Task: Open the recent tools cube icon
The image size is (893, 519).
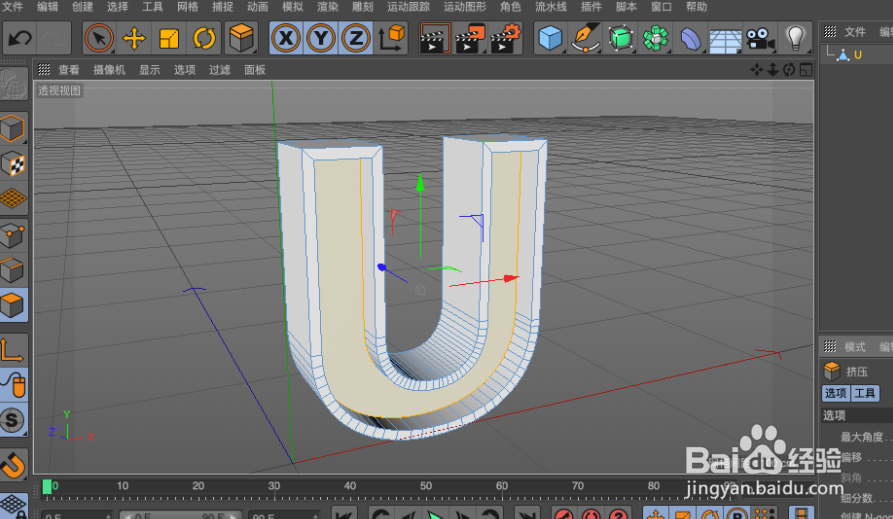Action: point(241,39)
